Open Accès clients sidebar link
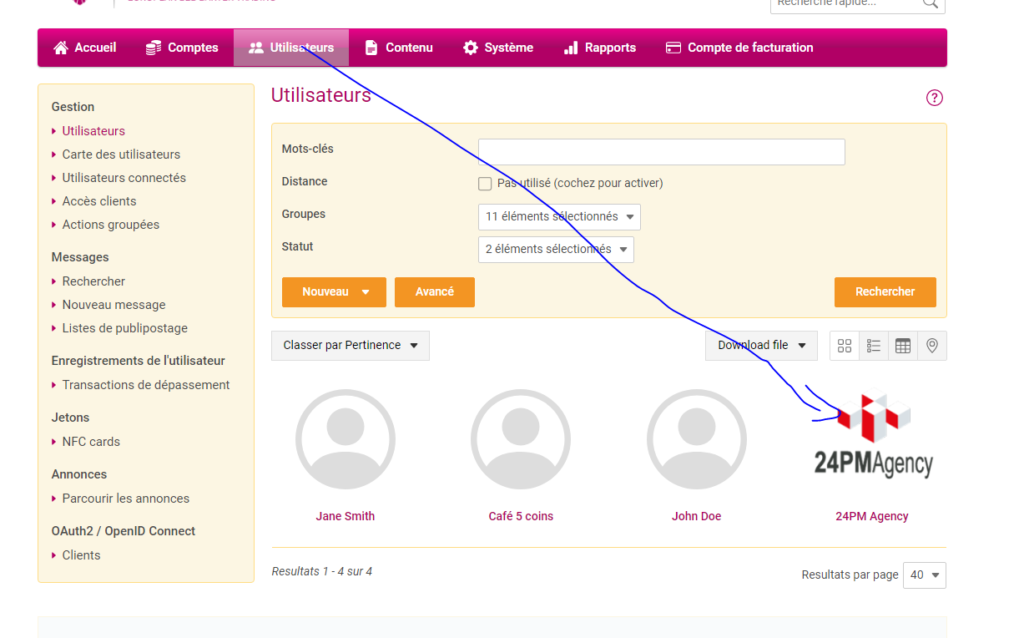The image size is (1024, 638). tap(99, 202)
